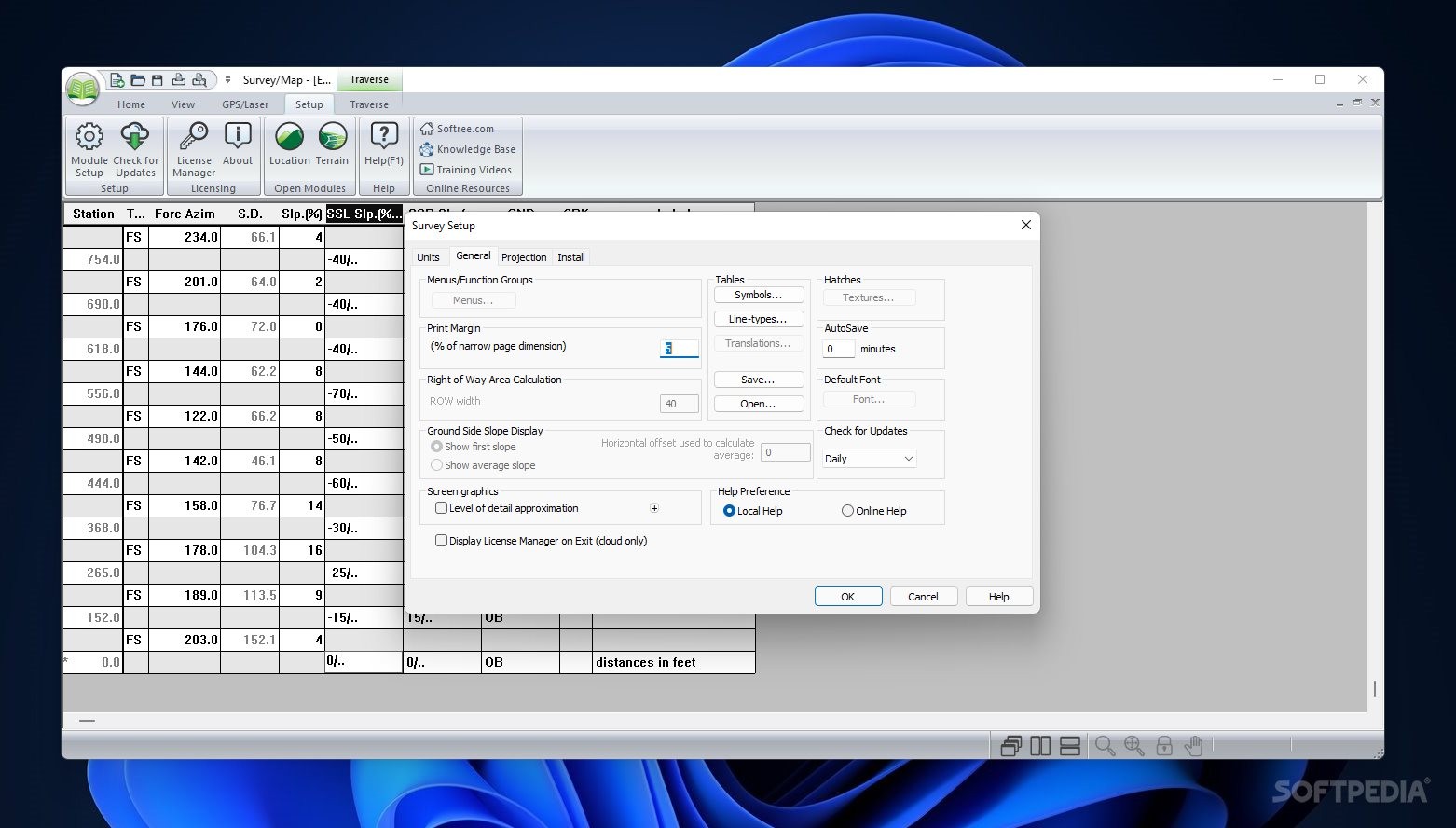This screenshot has width=1456, height=828.
Task: Click OK in Survey Setup
Action: 848,597
